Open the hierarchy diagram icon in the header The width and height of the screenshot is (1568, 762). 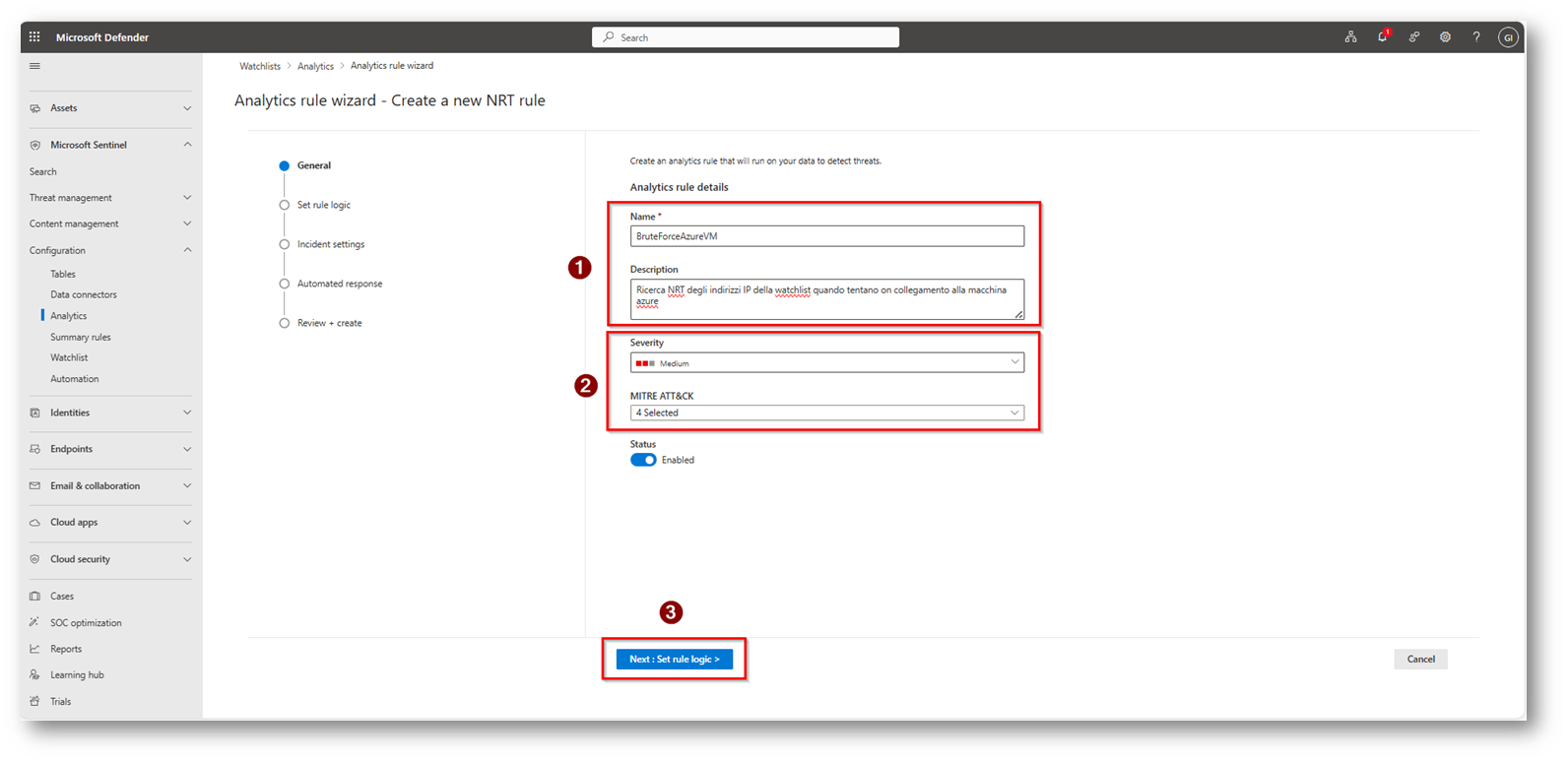pos(1350,37)
